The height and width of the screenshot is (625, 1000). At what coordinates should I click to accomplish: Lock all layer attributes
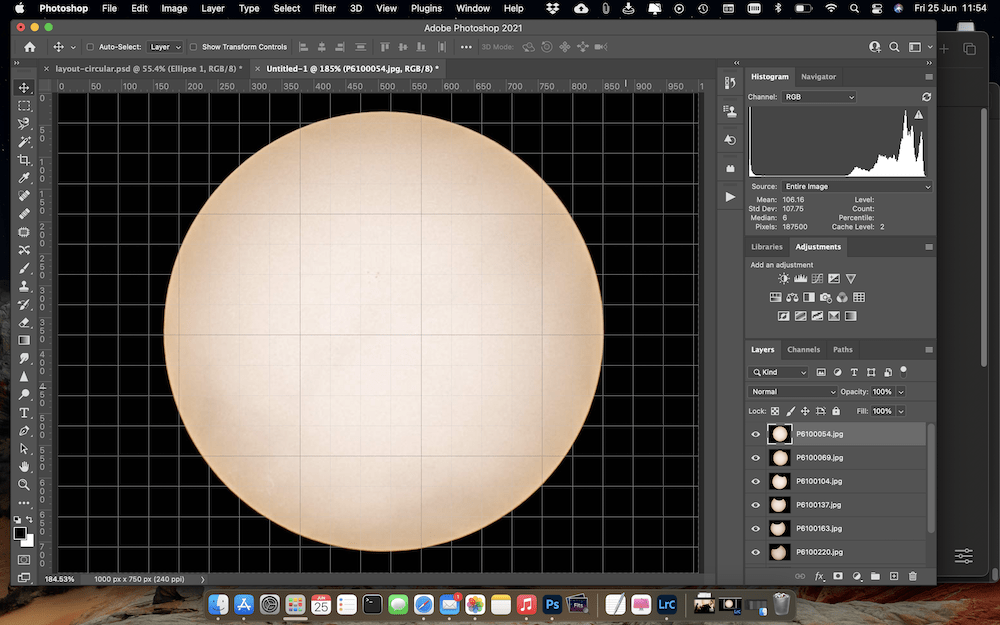click(x=836, y=411)
